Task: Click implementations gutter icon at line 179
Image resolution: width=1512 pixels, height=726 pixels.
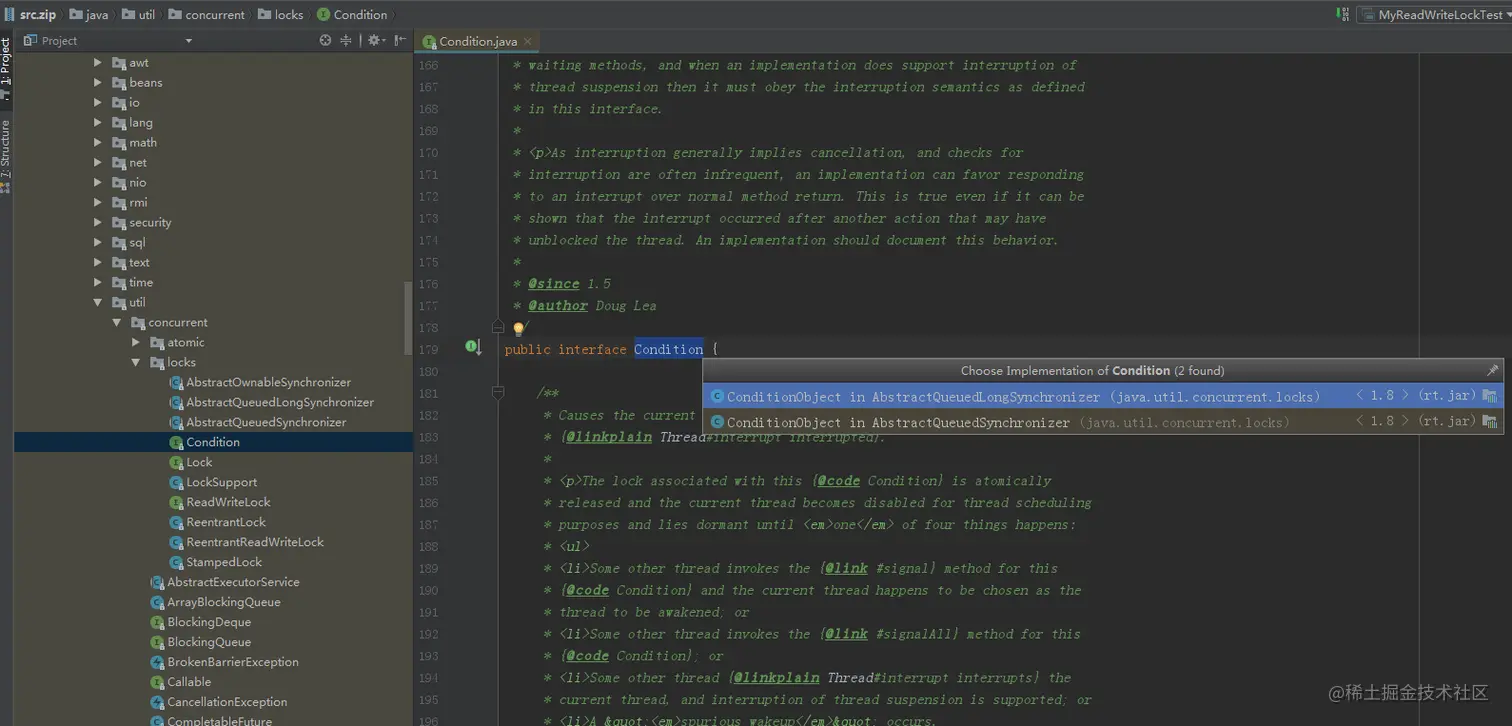Action: 473,348
